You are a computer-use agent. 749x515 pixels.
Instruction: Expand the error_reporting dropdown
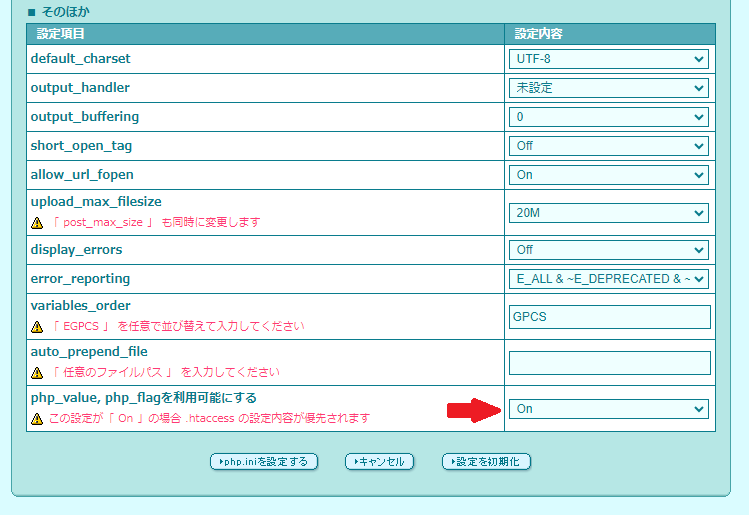click(609, 279)
